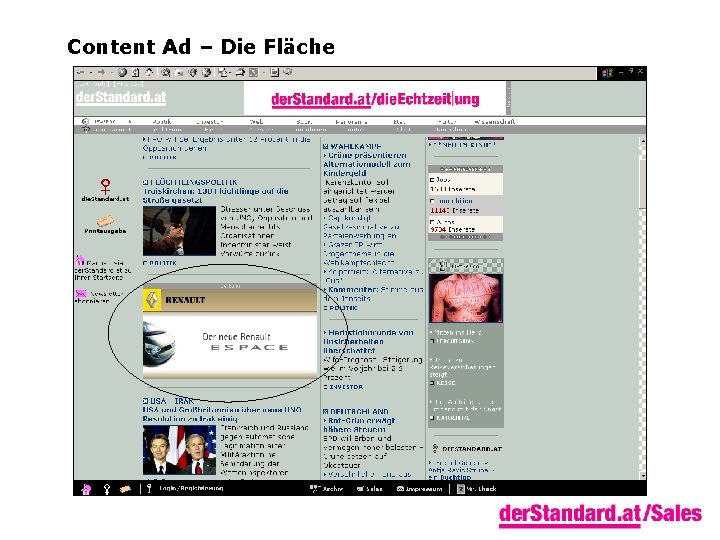Click the Messenger toolbar icon
The height and width of the screenshot is (540, 720).
288,72
